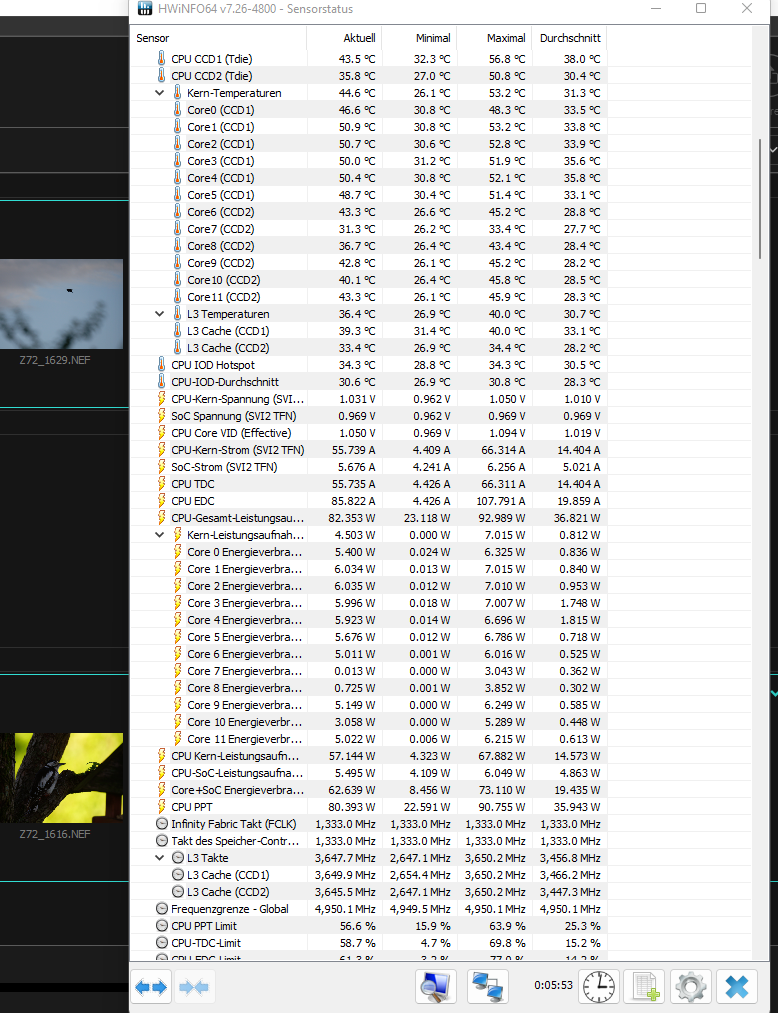Start logging with the document-plus icon
Image resolution: width=778 pixels, height=1013 pixels.
pyautogui.click(x=646, y=987)
